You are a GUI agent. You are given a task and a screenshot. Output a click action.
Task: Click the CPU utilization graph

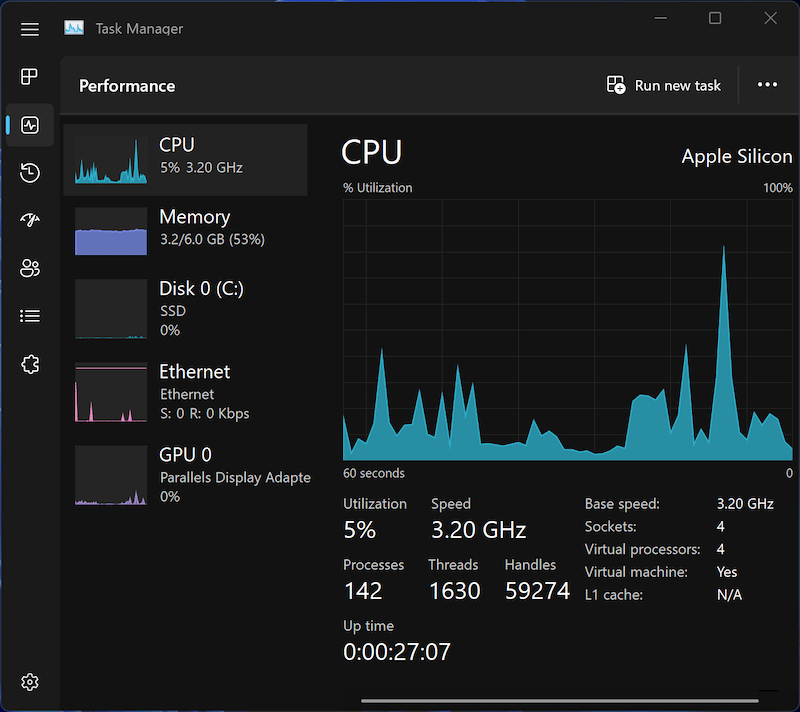pyautogui.click(x=567, y=329)
